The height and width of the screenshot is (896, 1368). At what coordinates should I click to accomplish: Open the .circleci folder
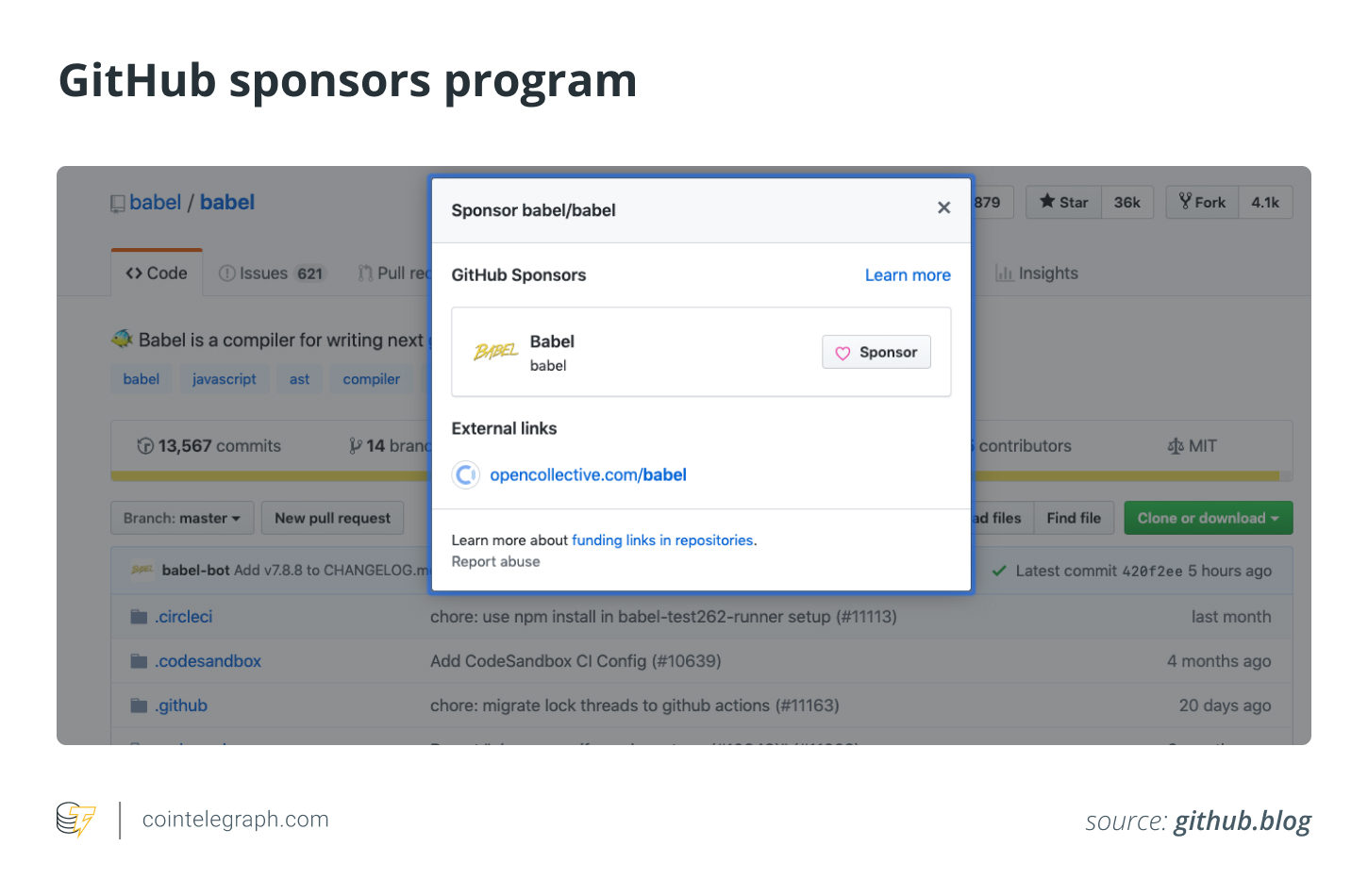click(x=183, y=616)
